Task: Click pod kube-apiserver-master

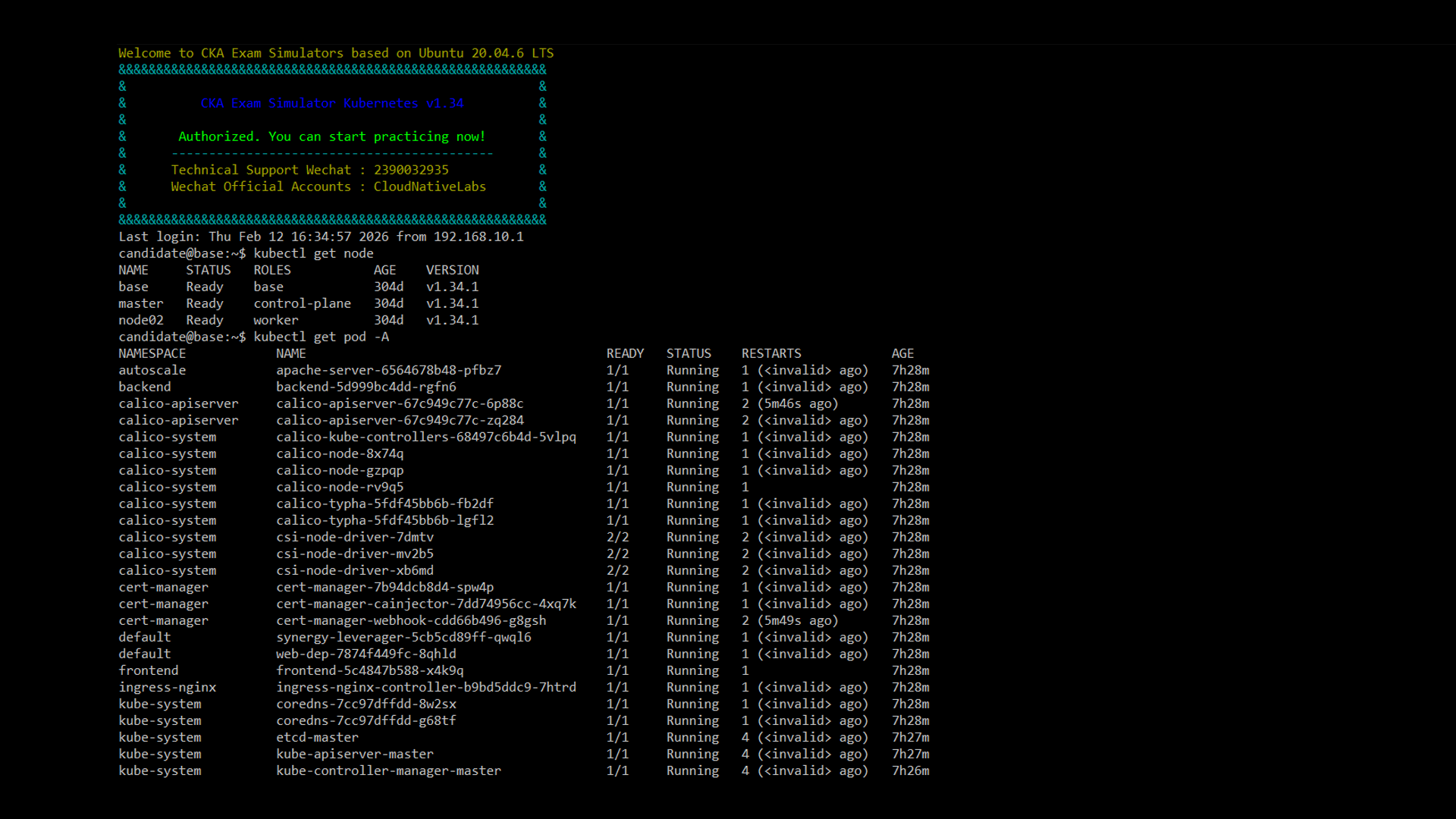Action: click(355, 754)
